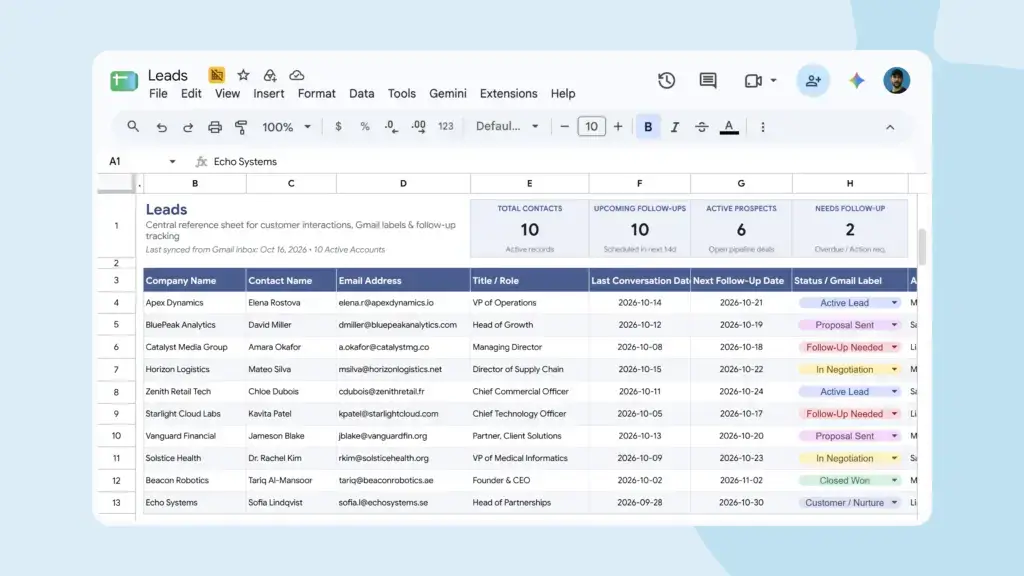Undo the last action

(161, 127)
